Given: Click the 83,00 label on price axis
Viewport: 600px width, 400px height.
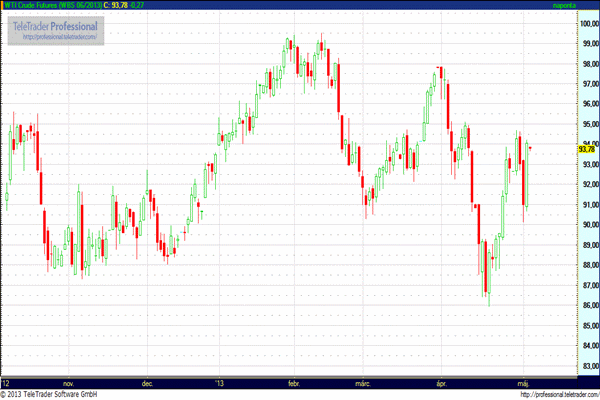Looking at the screenshot, I should [587, 367].
